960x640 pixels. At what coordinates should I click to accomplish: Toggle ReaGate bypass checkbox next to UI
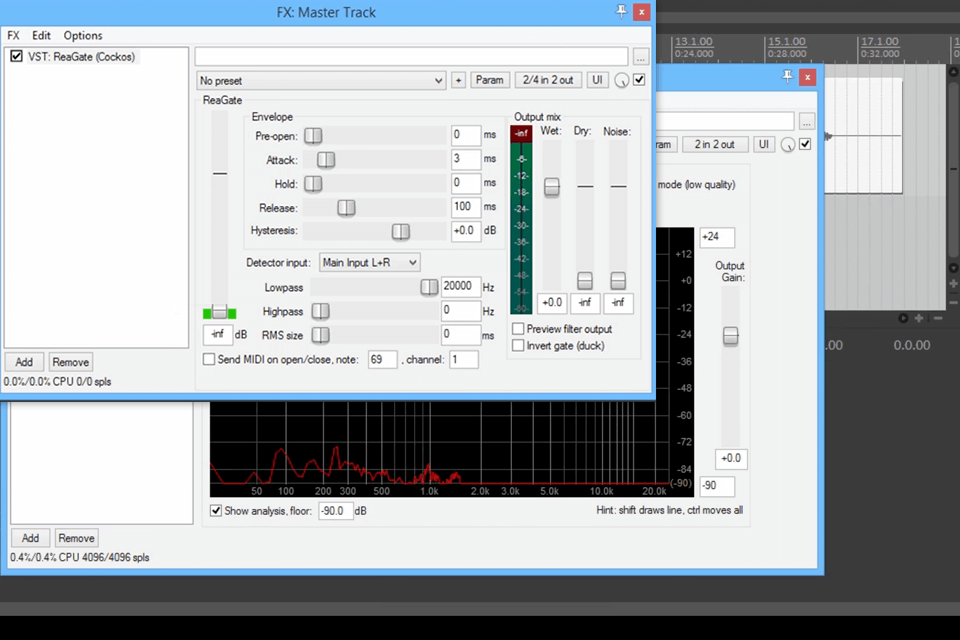coord(639,80)
